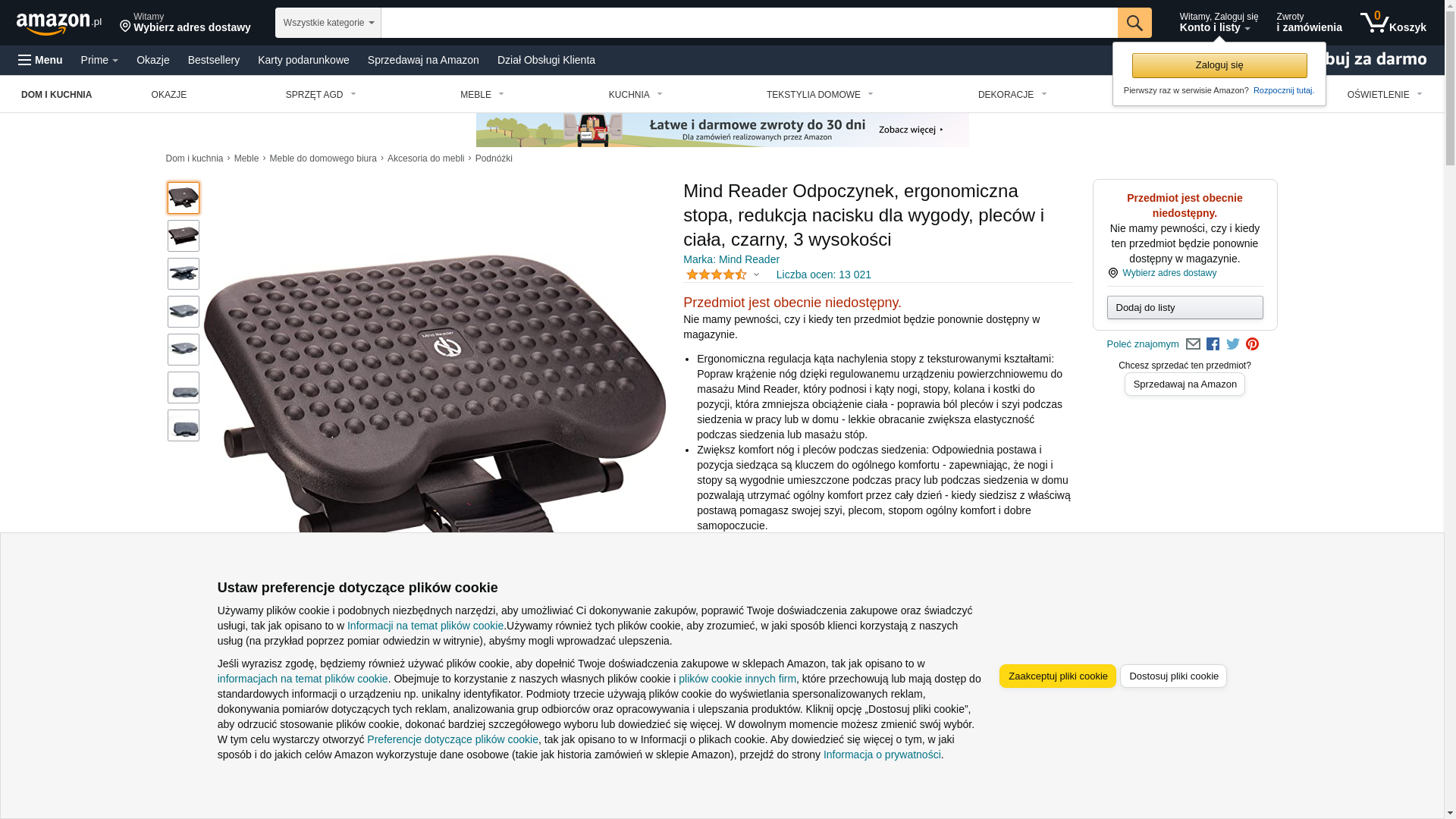This screenshot has height=819, width=1456.
Task: Expand the MEBLE category menu
Action: tap(482, 95)
